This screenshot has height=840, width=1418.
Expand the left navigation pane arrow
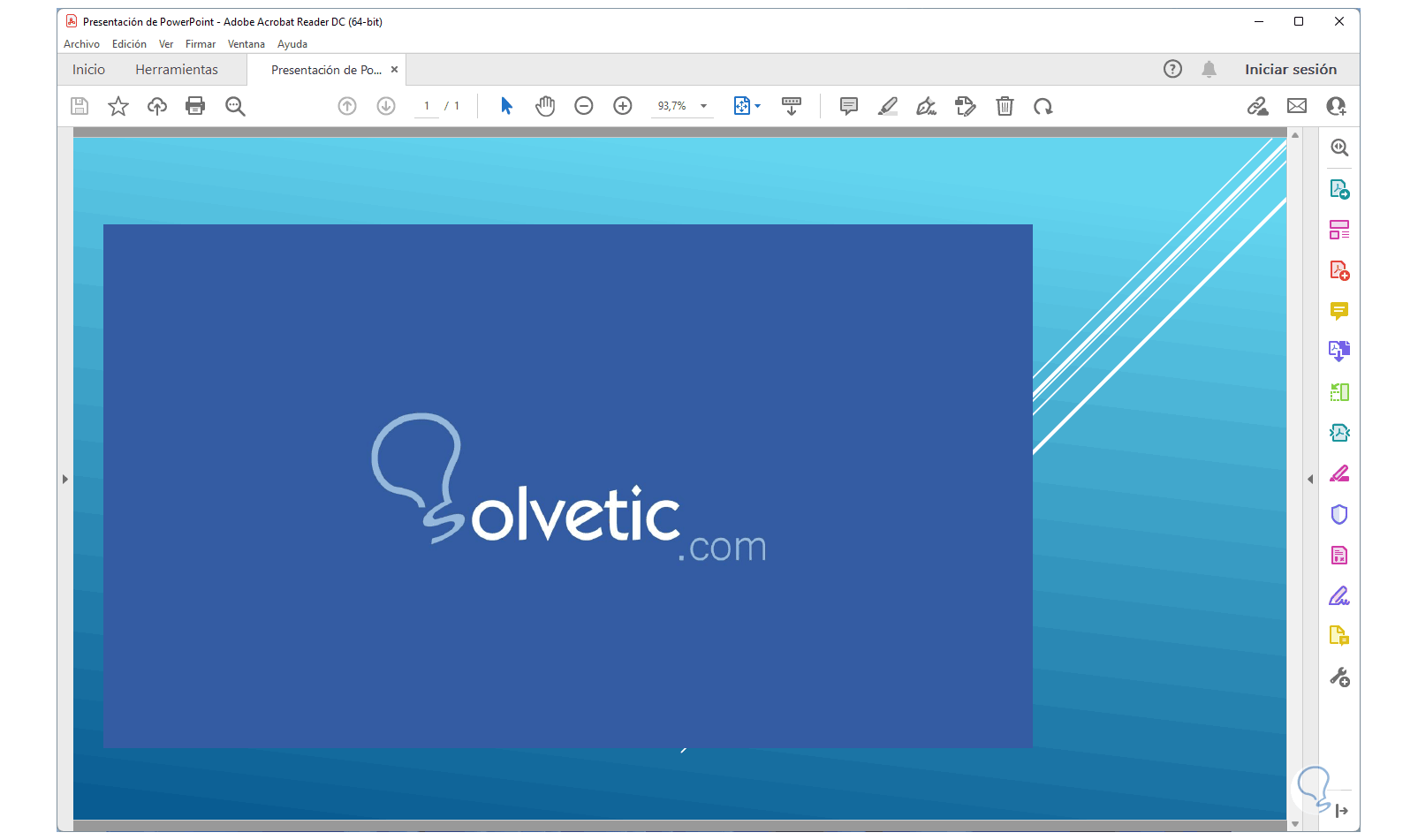click(64, 480)
